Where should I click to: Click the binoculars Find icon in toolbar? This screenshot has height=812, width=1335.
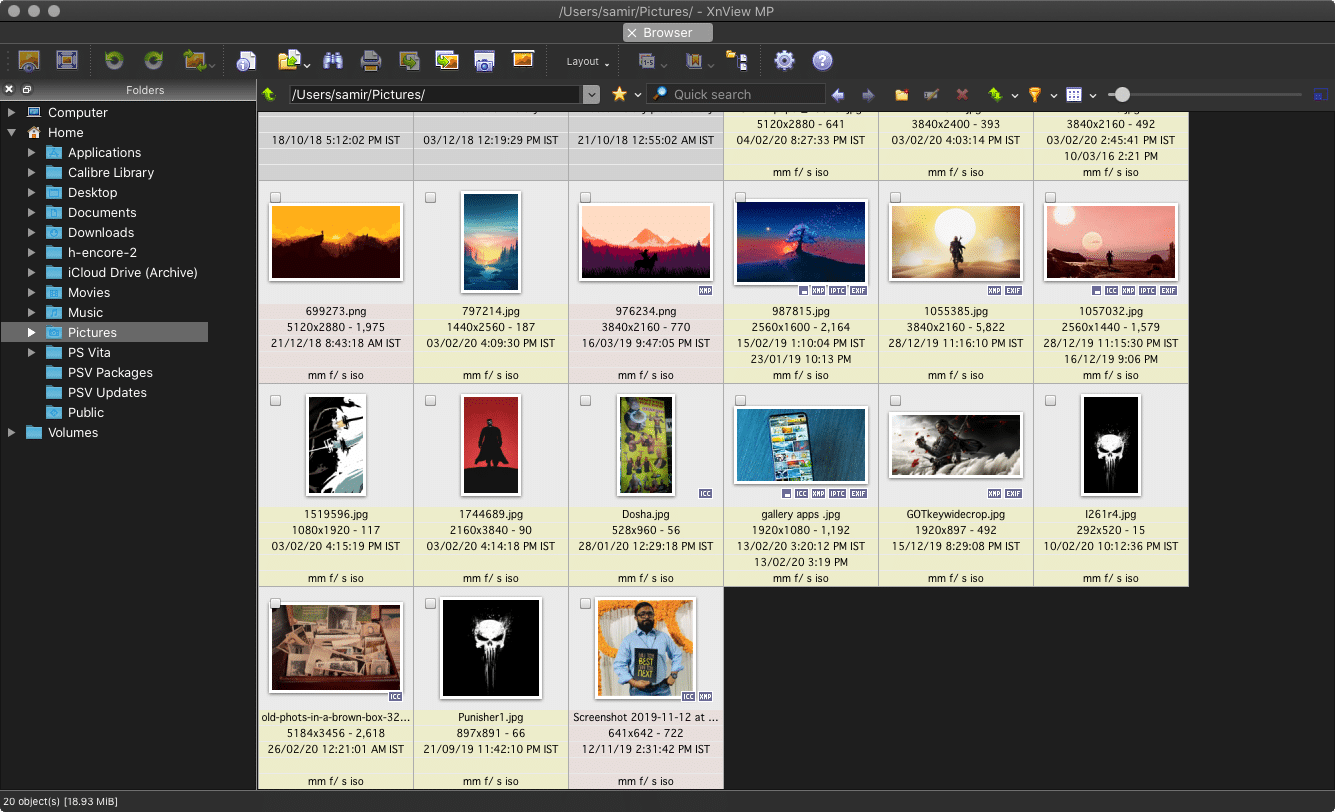333,61
